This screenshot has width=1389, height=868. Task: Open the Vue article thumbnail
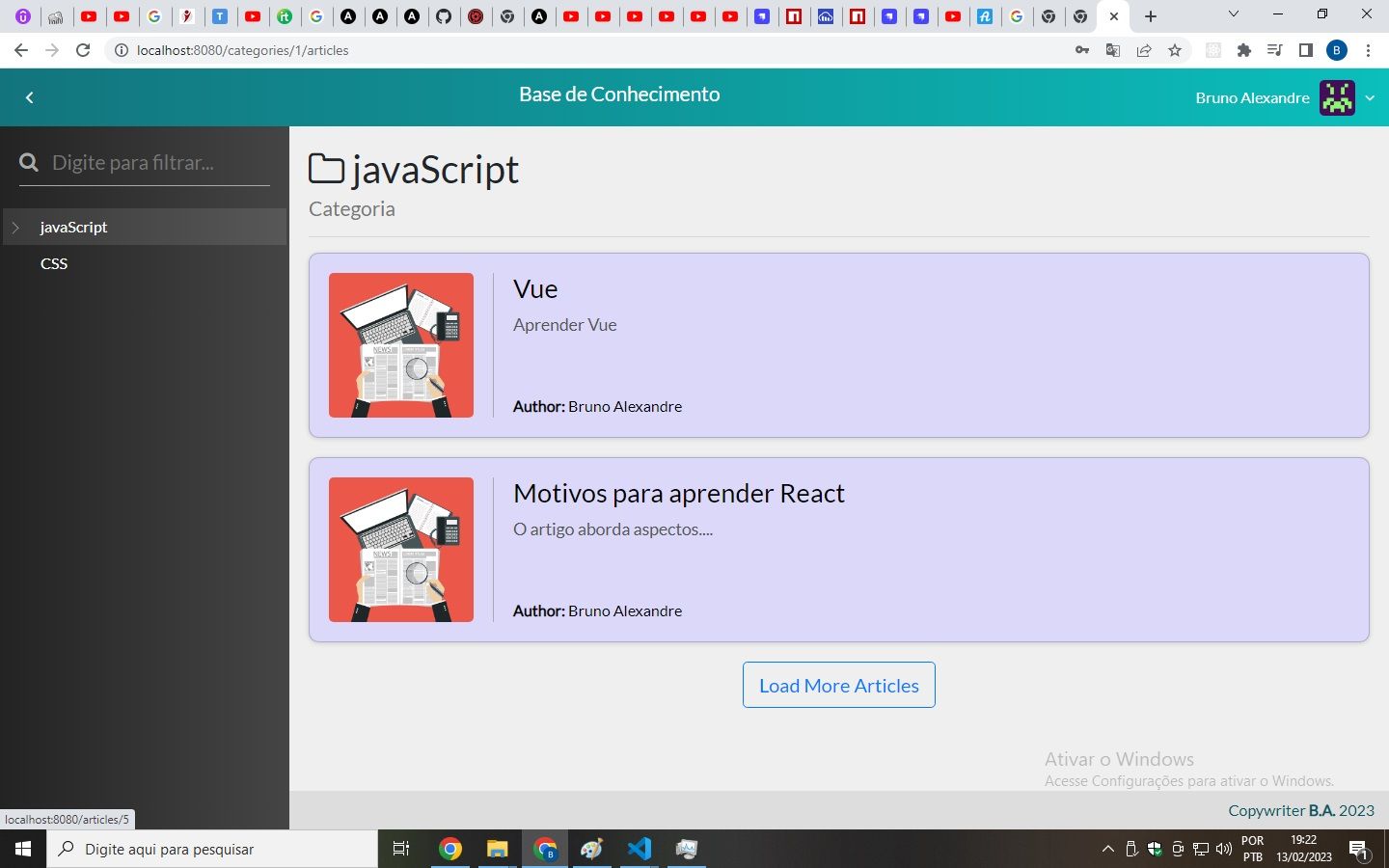[x=401, y=345]
